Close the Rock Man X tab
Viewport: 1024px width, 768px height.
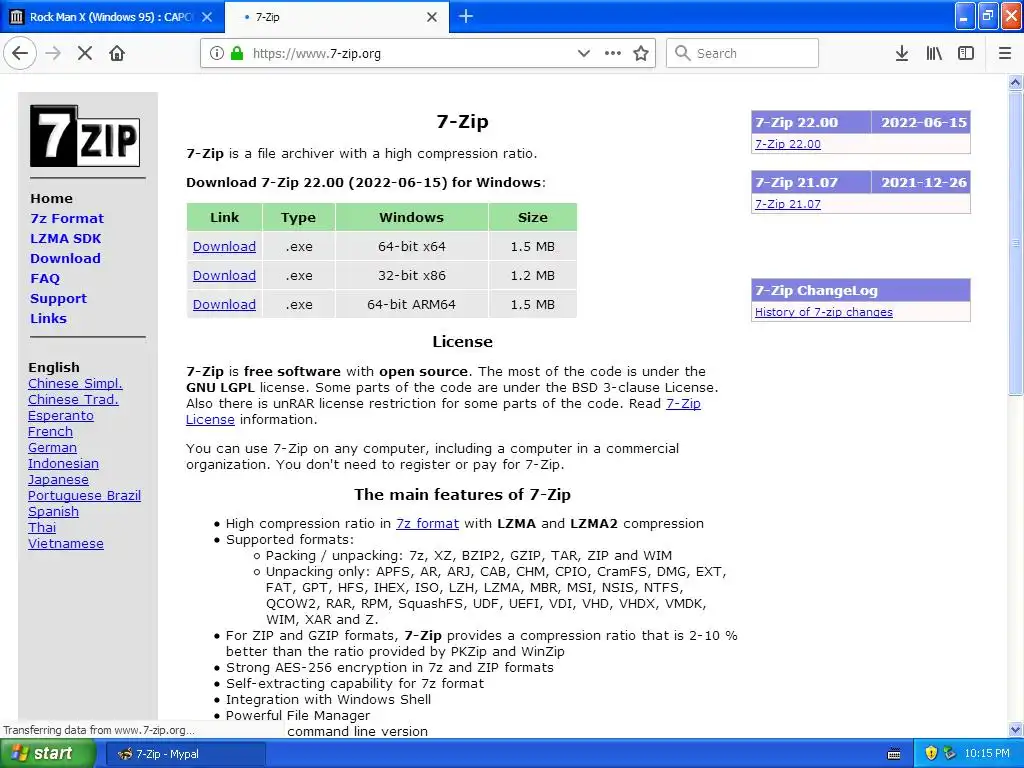[207, 17]
